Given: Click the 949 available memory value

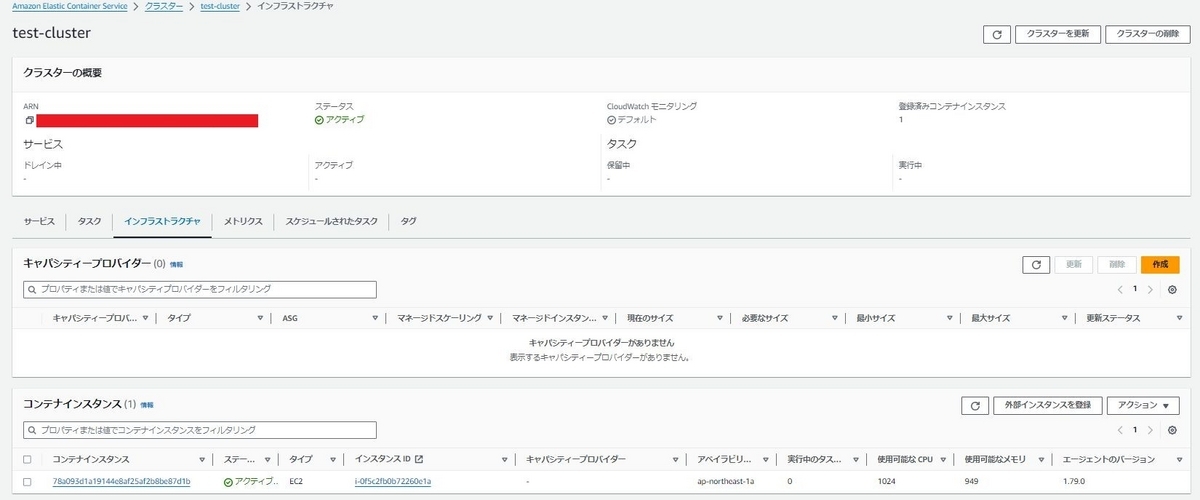Looking at the screenshot, I should tap(973, 481).
